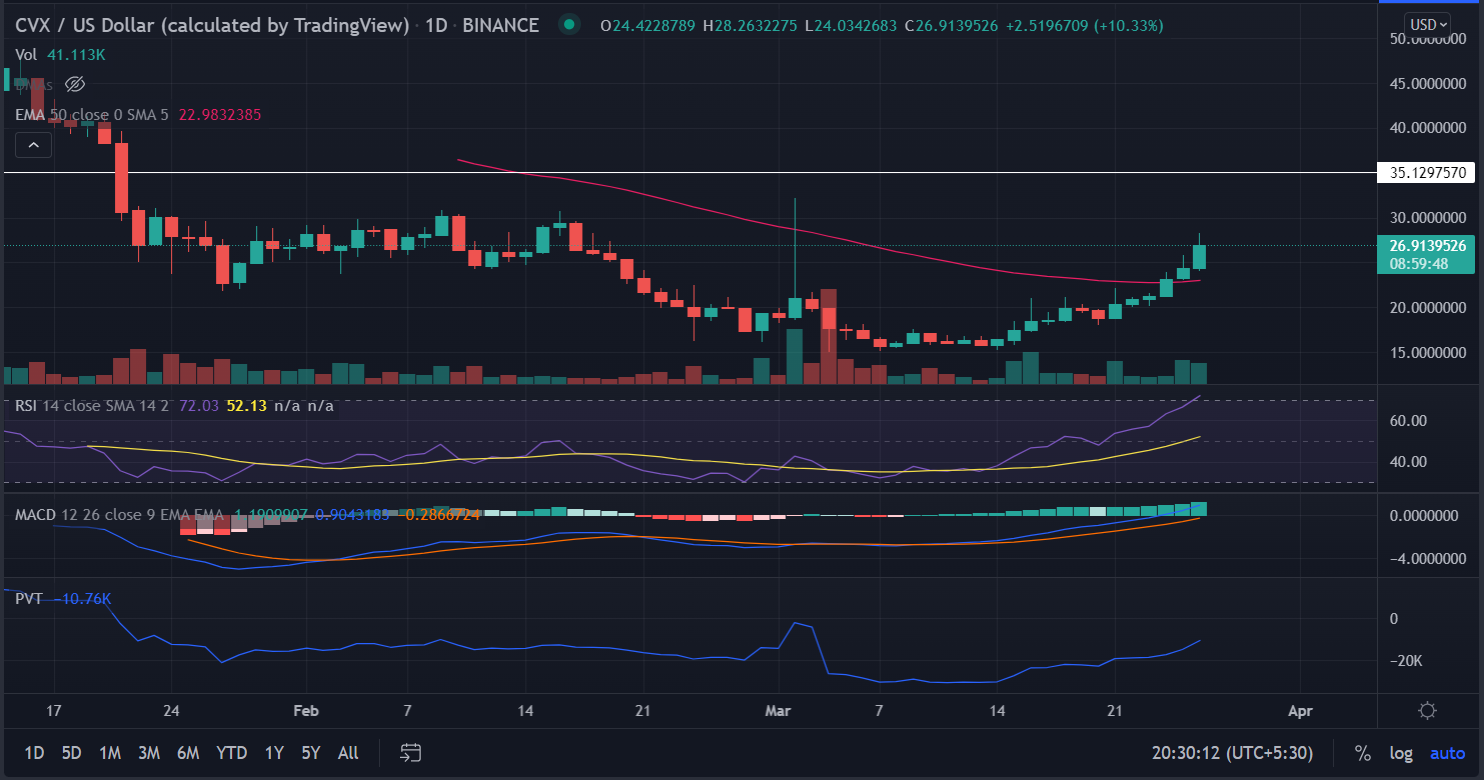
Task: Toggle log scale mode
Action: coord(1401,753)
